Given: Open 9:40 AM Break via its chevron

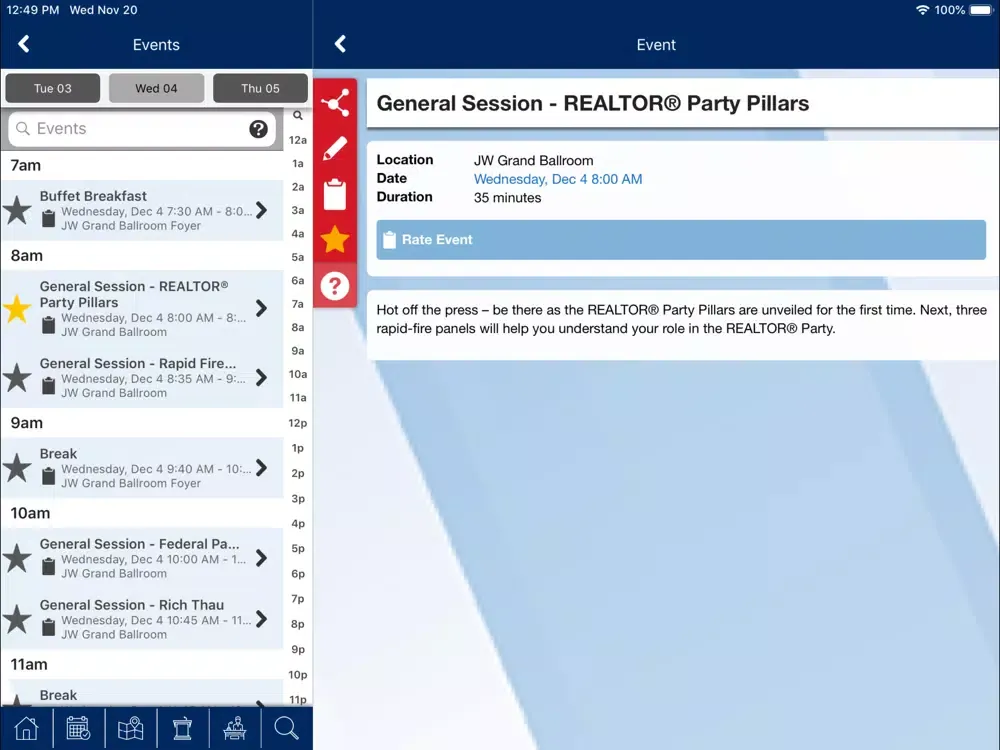Looking at the screenshot, I should pyautogui.click(x=261, y=467).
